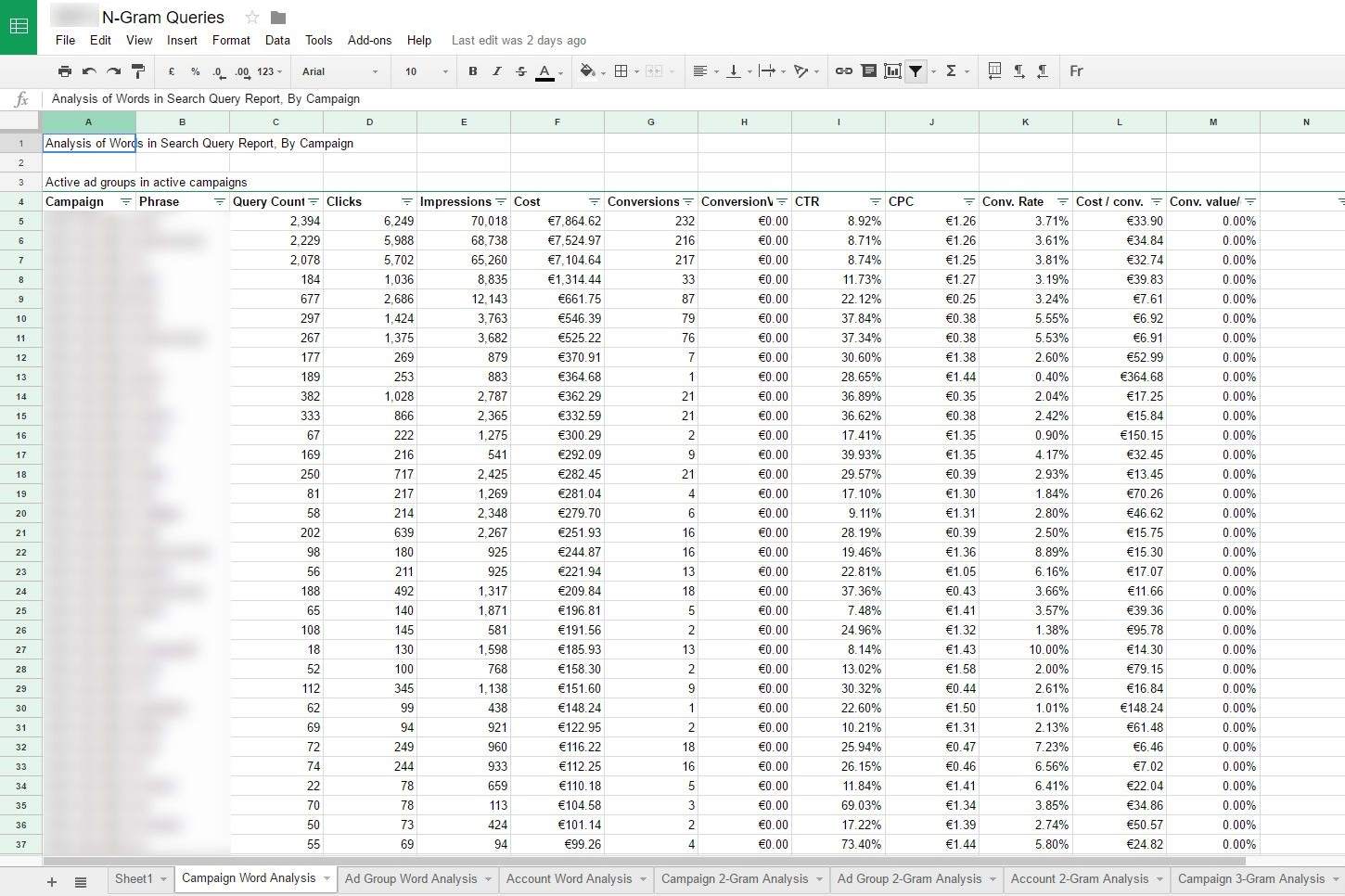Click the Insert comment icon
The image size is (1345, 896).
(868, 71)
